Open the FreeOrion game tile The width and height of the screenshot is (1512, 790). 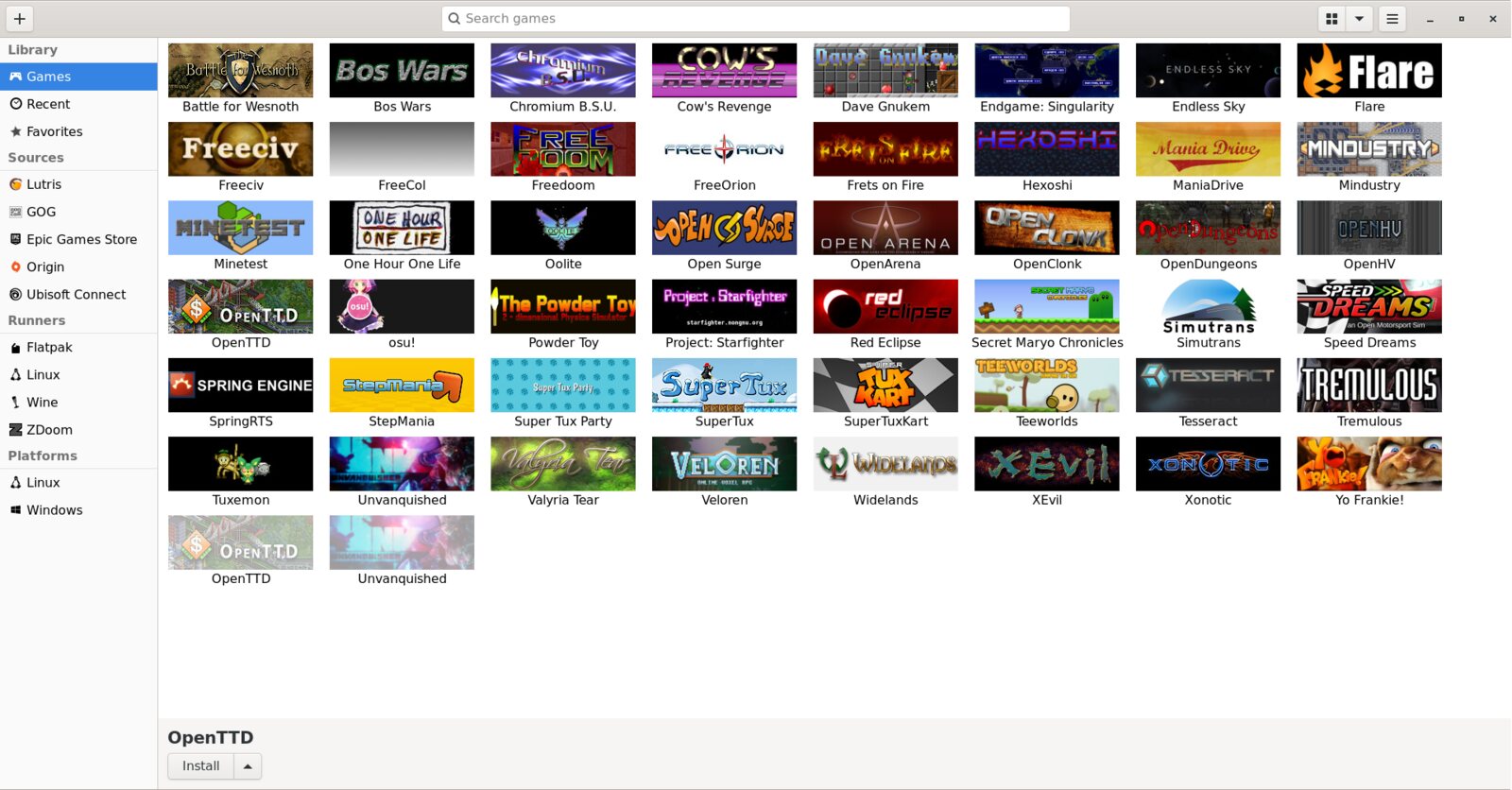[x=724, y=157]
